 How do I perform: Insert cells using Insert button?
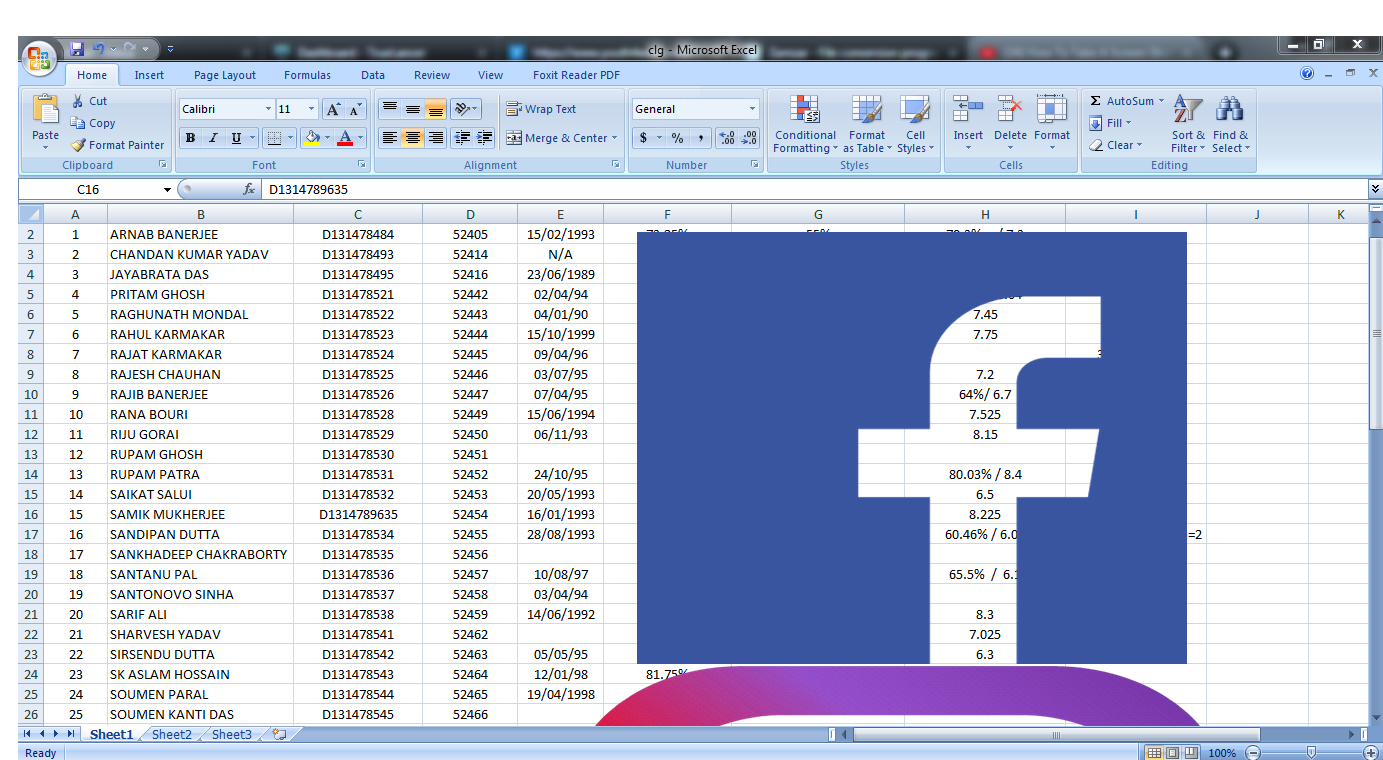tap(967, 124)
